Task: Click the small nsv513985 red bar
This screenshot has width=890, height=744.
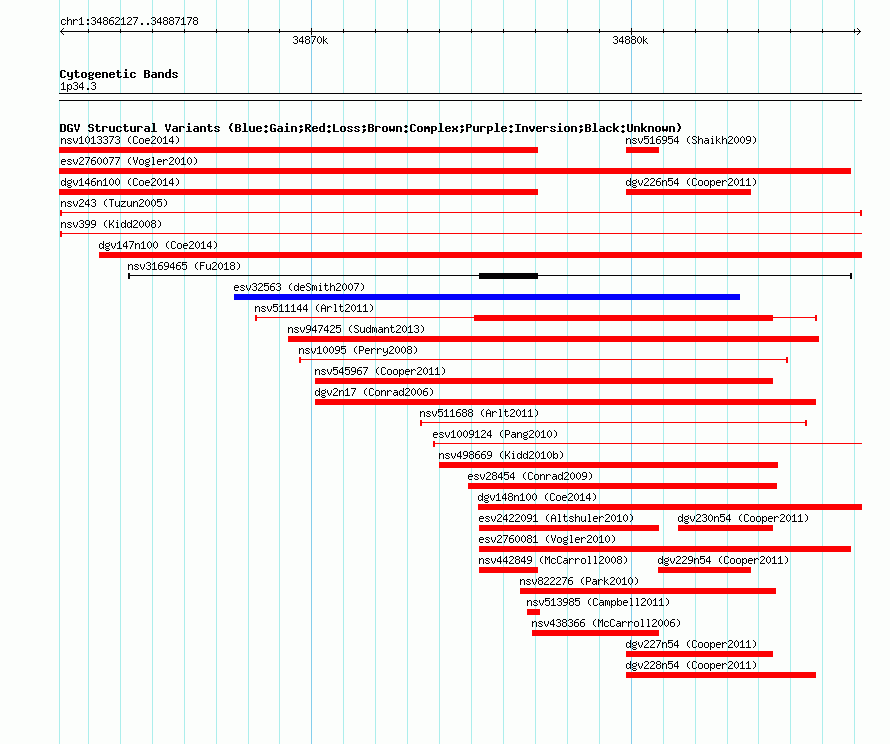Action: pyautogui.click(x=533, y=612)
